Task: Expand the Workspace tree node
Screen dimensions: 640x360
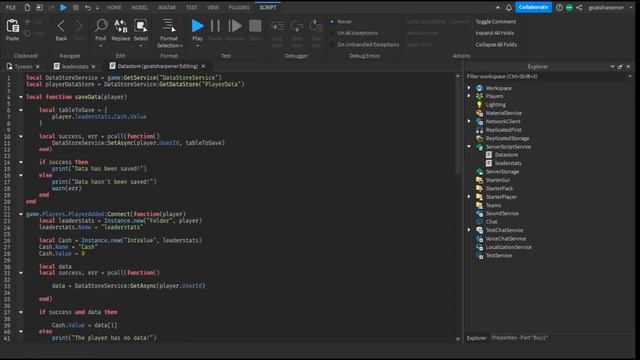Action: pos(469,88)
